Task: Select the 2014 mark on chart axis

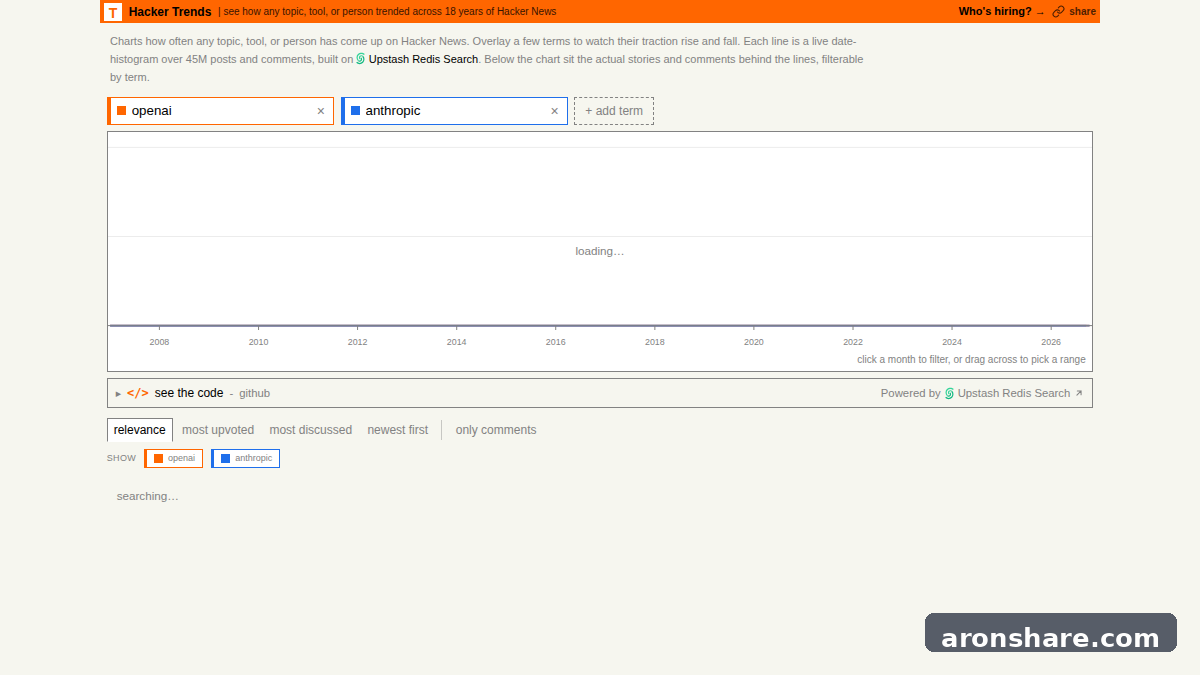Action: point(456,342)
